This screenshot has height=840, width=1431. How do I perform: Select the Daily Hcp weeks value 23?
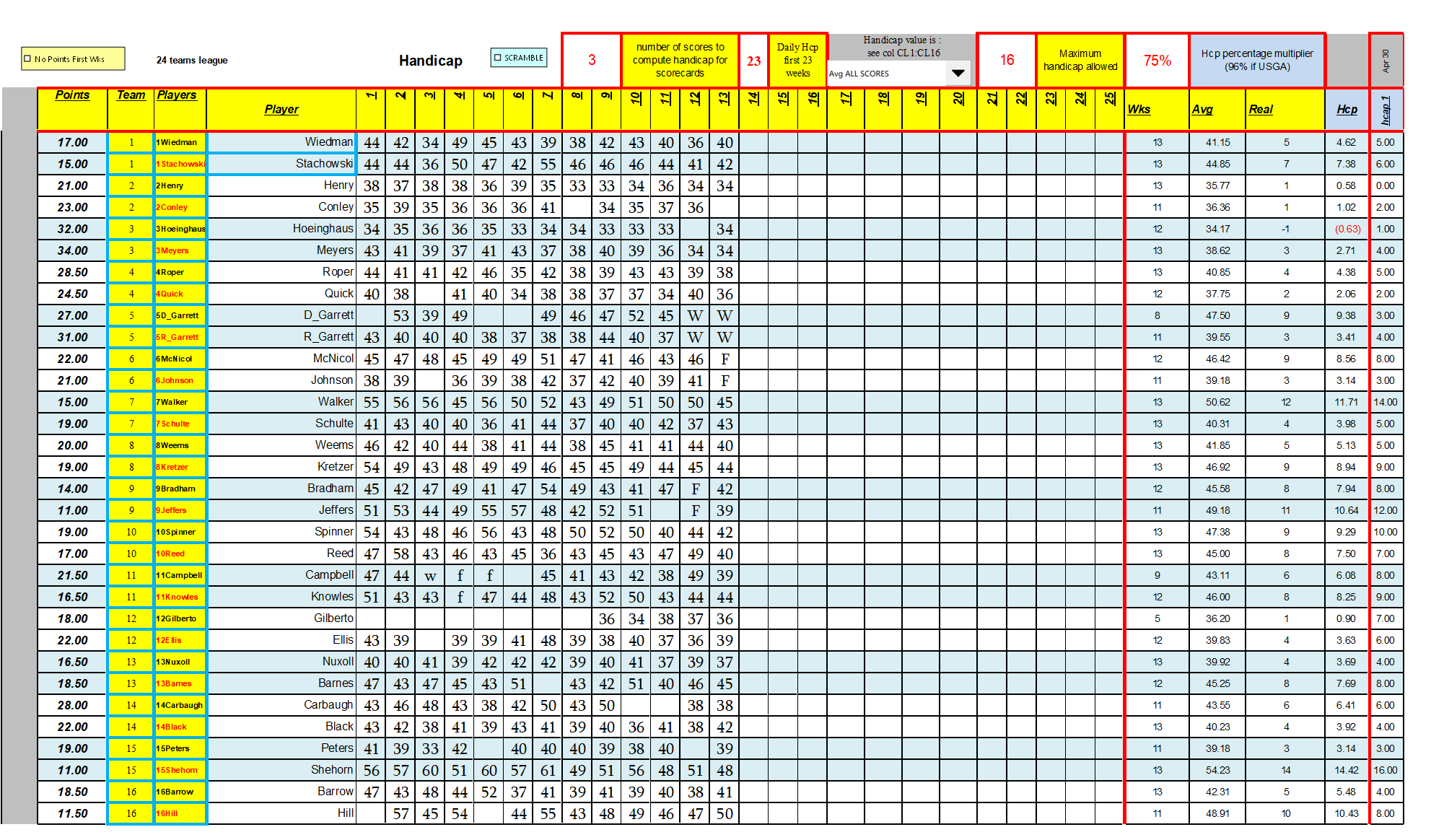(753, 61)
